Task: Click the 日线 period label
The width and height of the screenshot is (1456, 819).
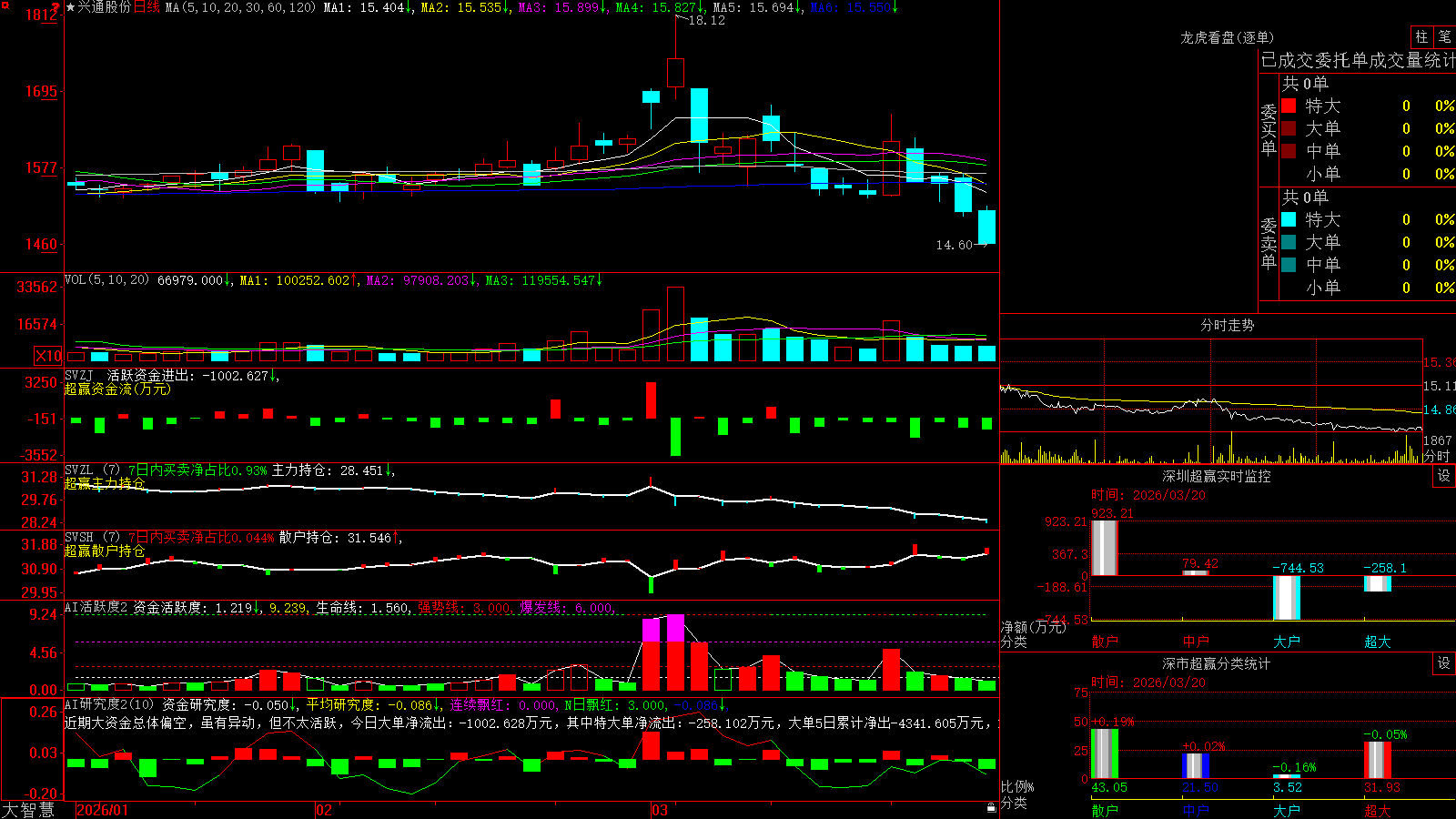Action: (147, 7)
